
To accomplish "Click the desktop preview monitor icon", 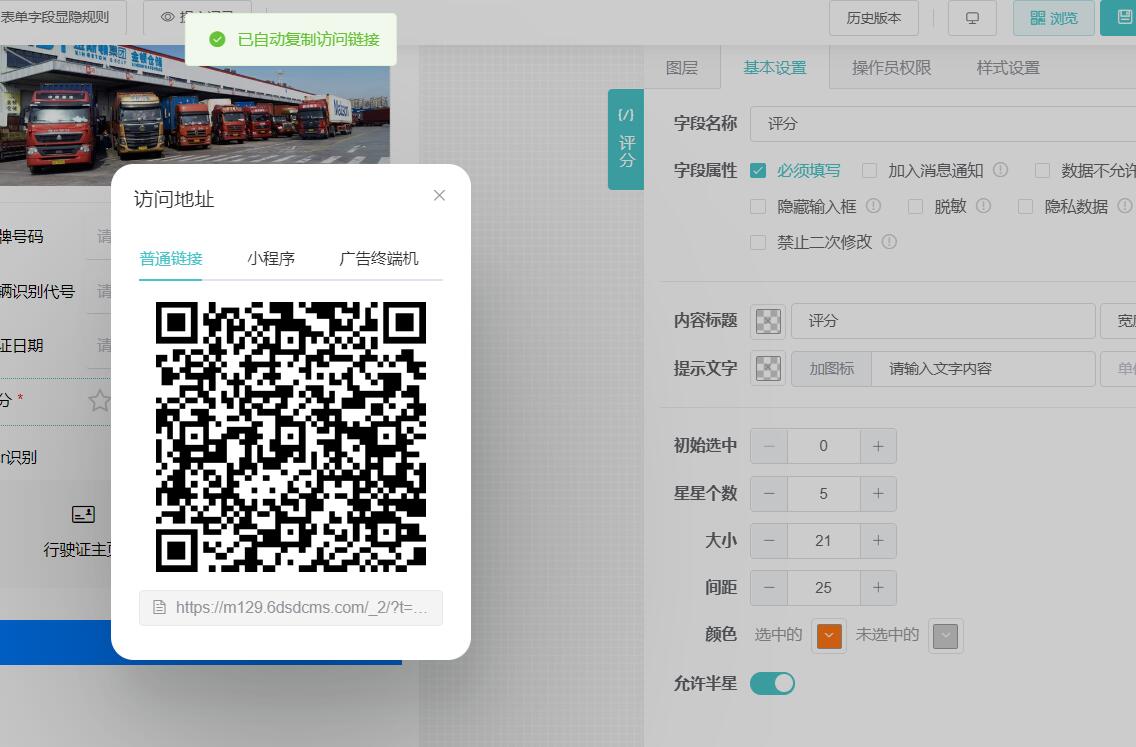I will [x=972, y=18].
